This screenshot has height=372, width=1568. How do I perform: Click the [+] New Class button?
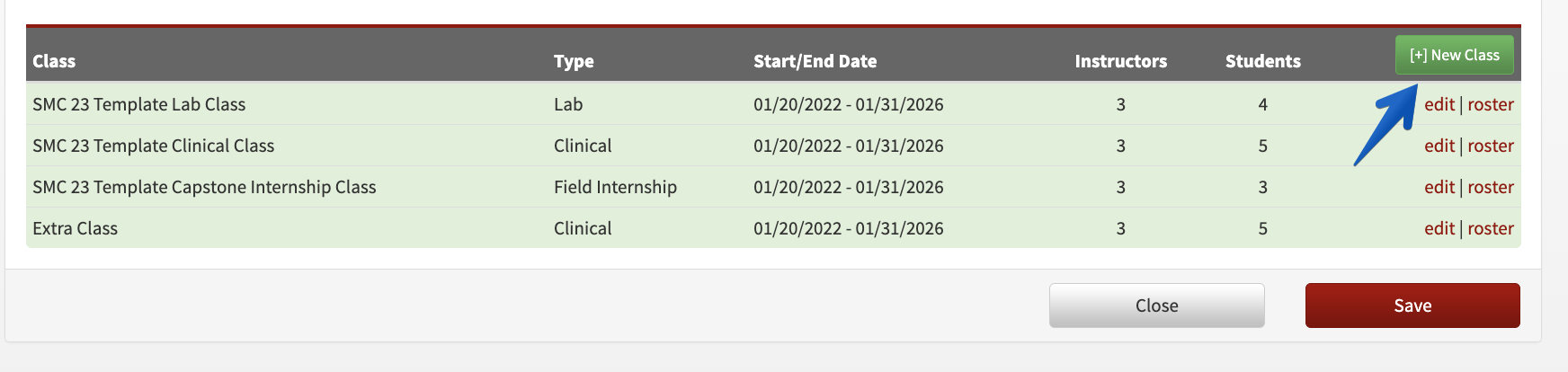tap(1454, 55)
